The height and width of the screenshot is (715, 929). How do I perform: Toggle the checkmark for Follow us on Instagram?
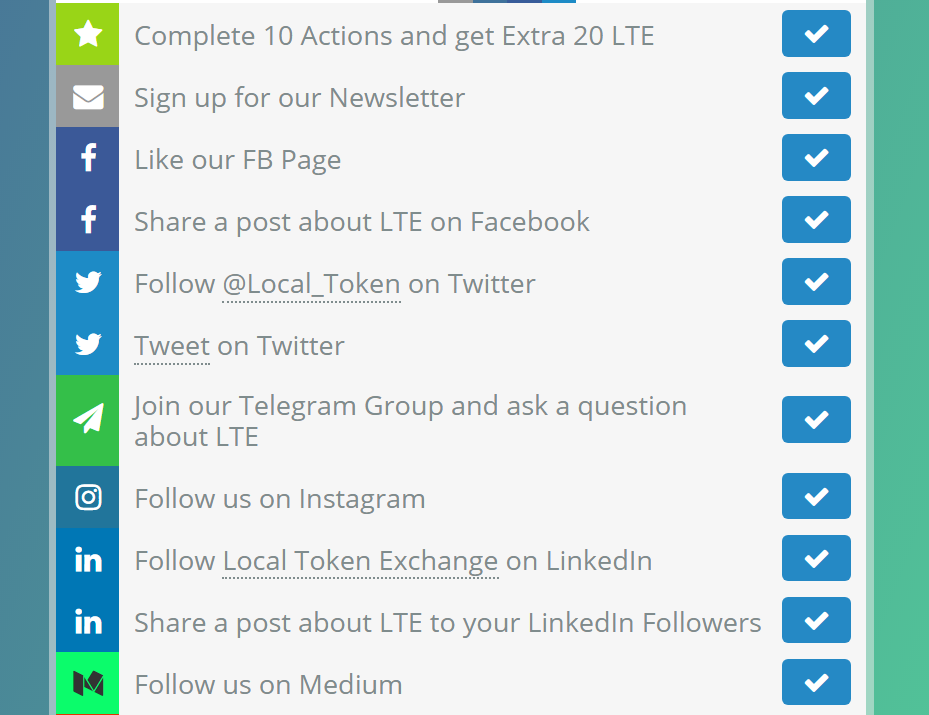[816, 496]
